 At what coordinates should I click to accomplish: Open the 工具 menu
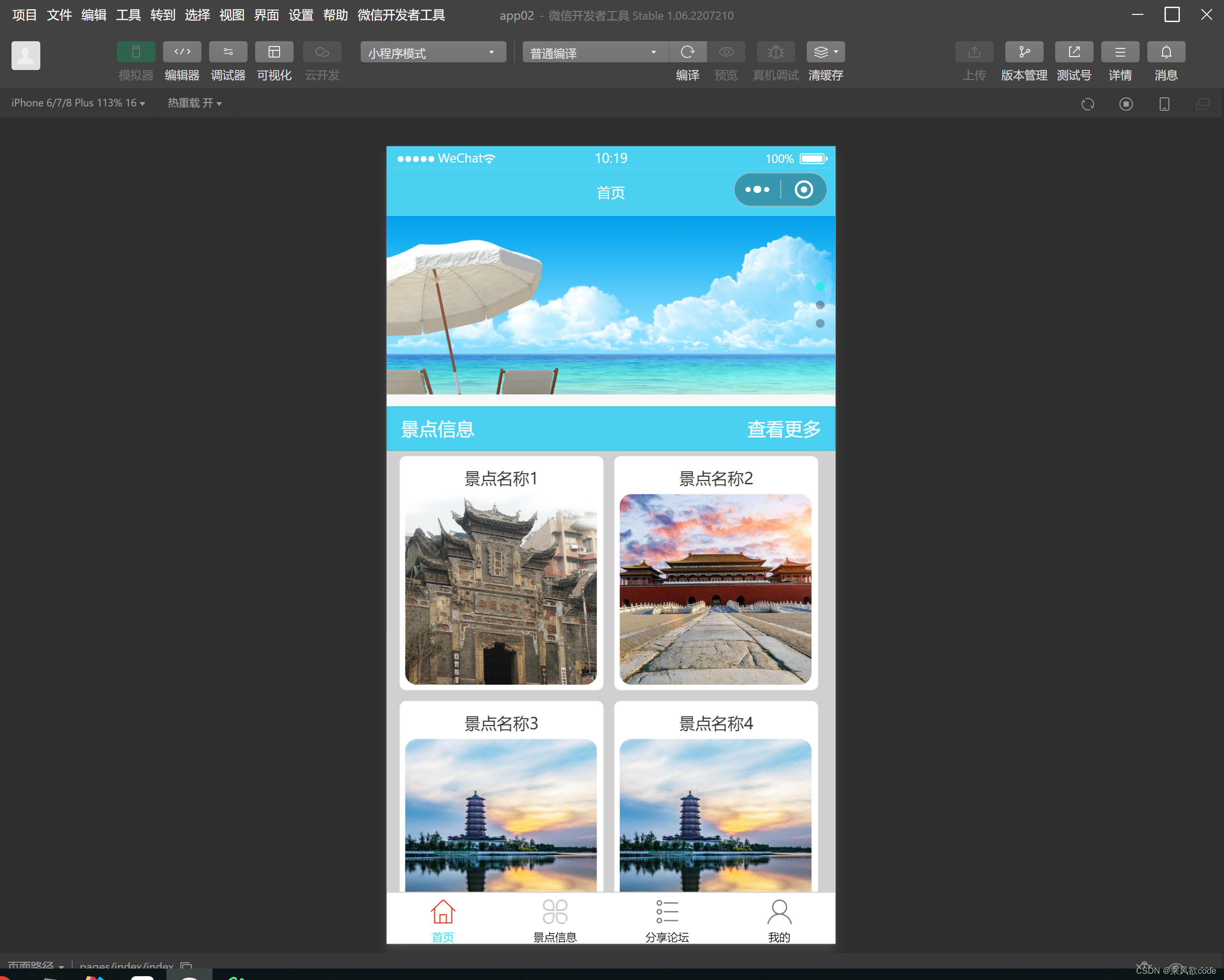129,15
